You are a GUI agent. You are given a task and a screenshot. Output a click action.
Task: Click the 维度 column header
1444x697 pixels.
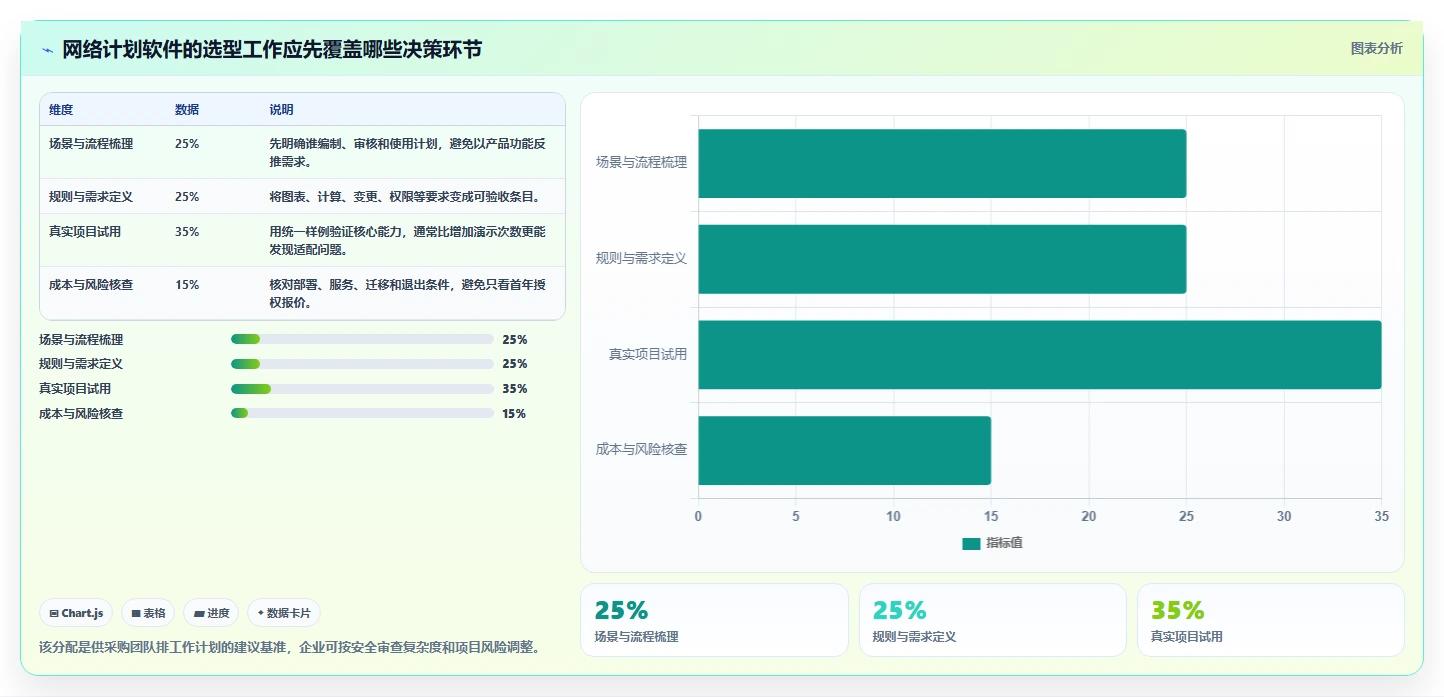(x=61, y=110)
